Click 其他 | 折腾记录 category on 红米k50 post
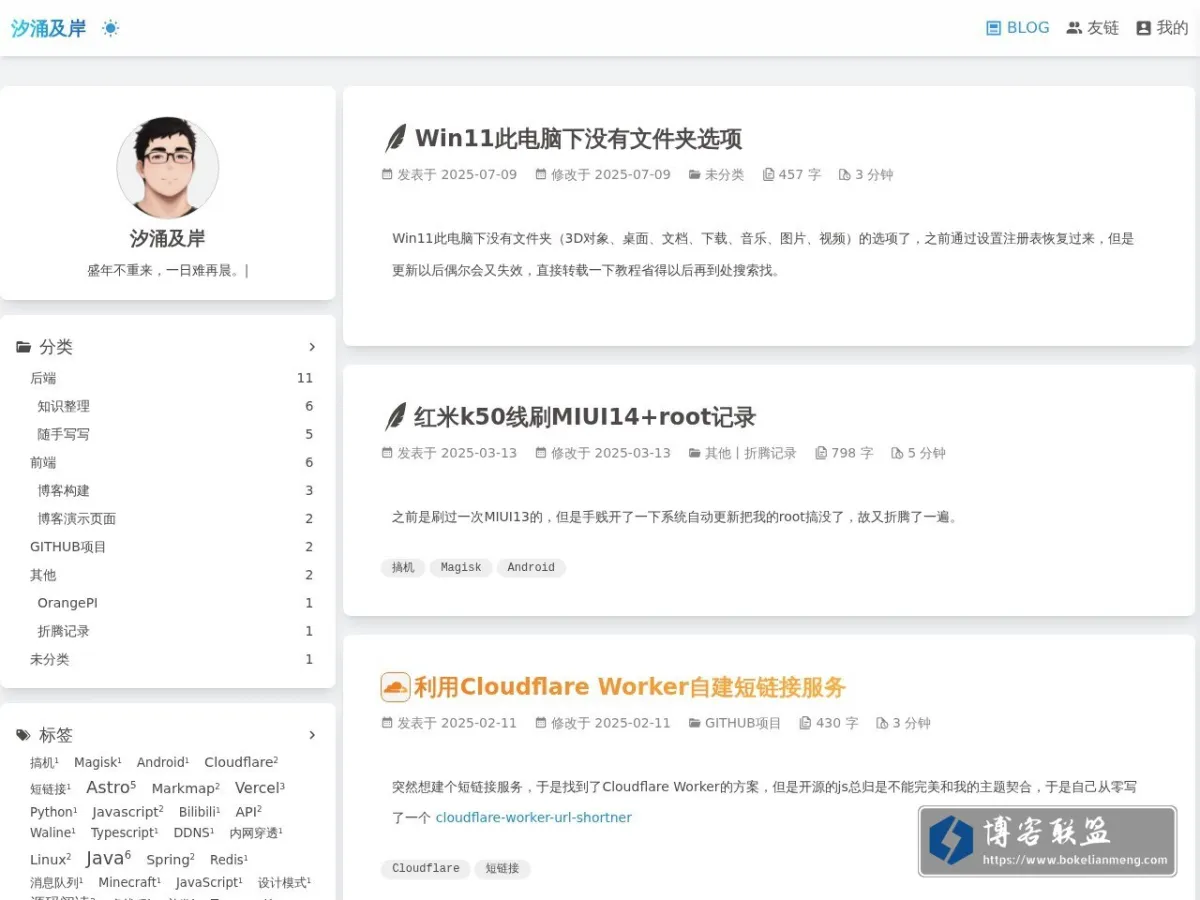 click(x=750, y=453)
